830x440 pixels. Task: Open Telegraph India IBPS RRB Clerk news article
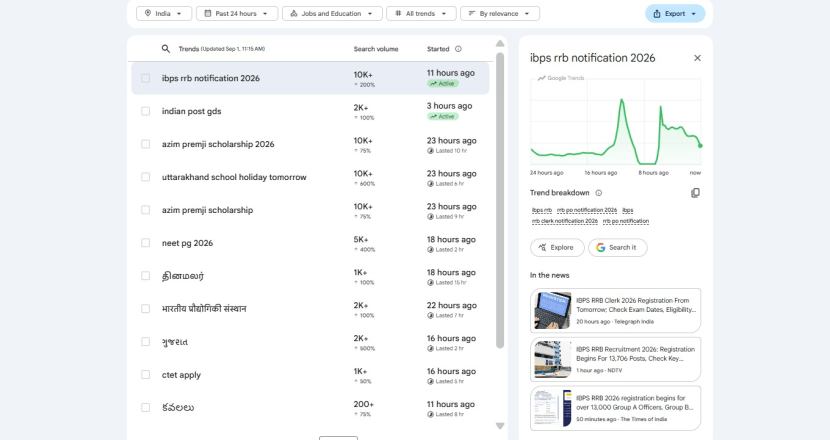(x=615, y=310)
